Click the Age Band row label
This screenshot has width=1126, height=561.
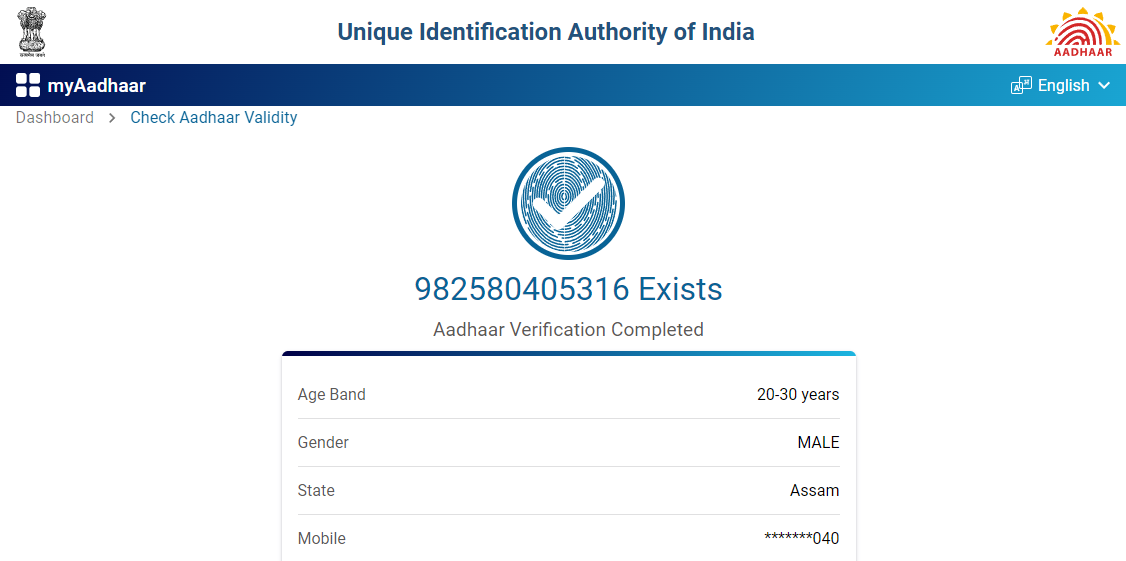pyautogui.click(x=332, y=395)
